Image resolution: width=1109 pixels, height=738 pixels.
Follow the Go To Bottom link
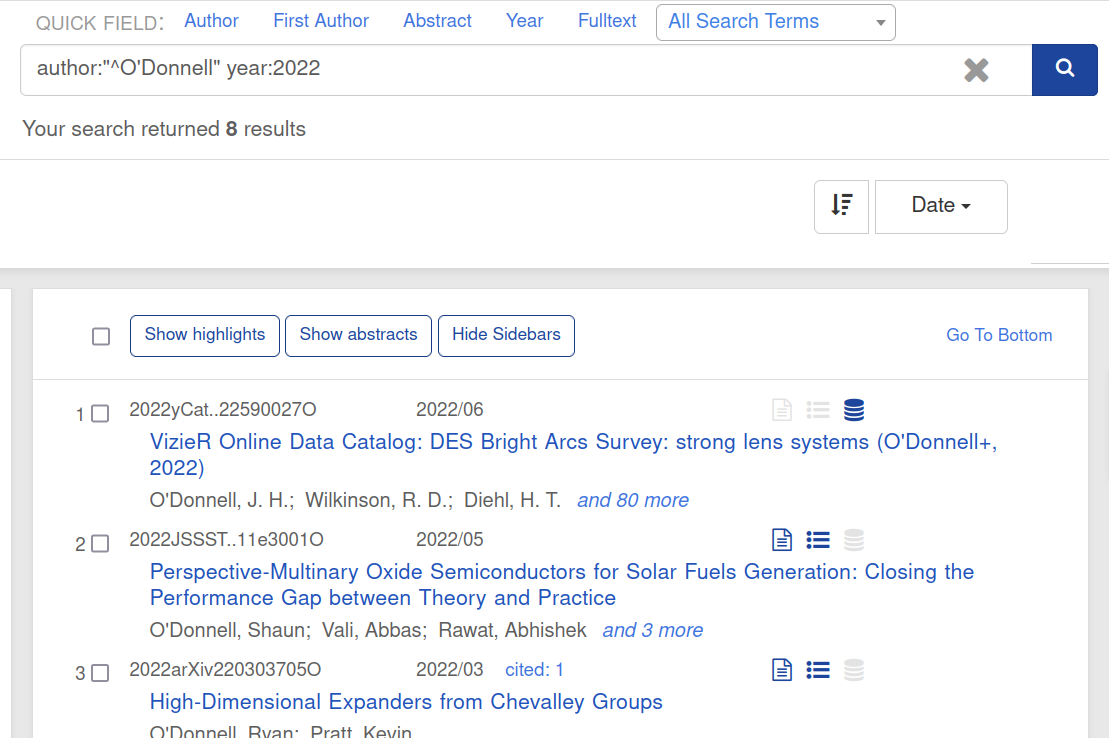998,335
